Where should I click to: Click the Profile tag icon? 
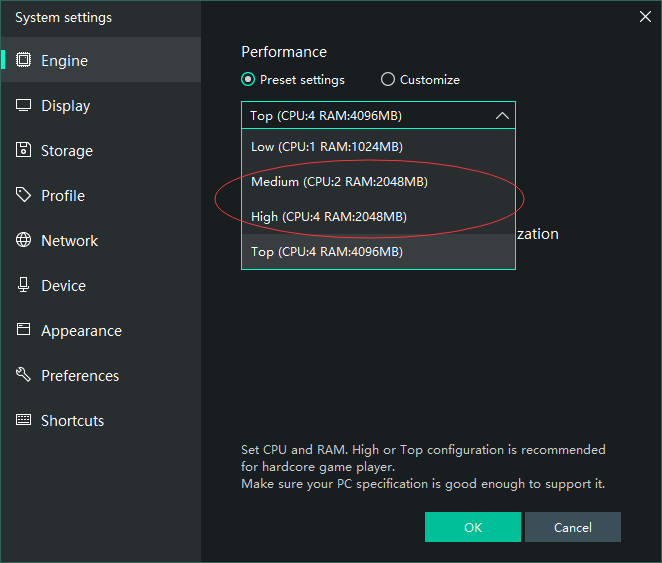24,196
